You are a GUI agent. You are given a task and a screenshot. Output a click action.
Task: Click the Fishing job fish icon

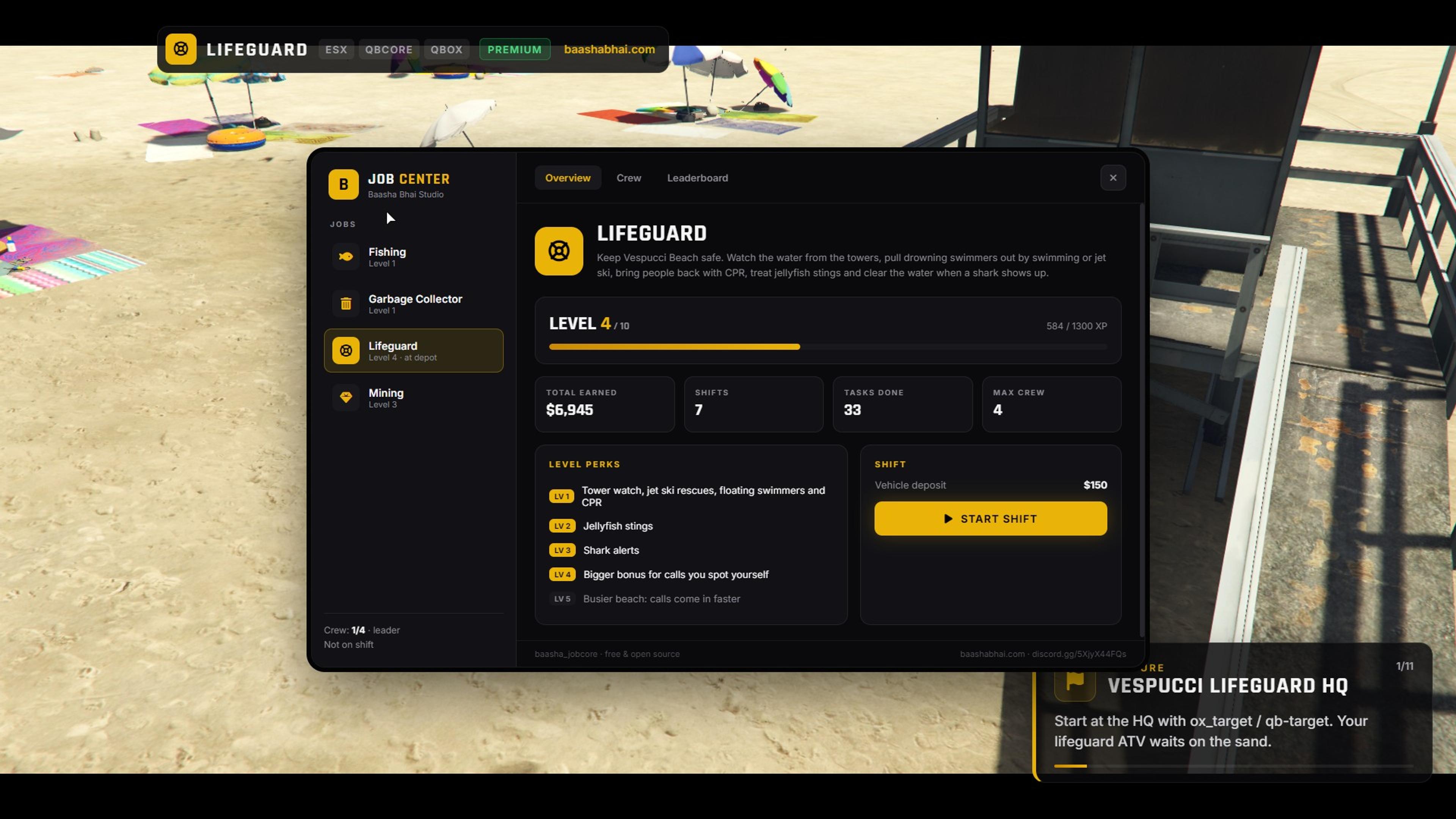pos(346,257)
